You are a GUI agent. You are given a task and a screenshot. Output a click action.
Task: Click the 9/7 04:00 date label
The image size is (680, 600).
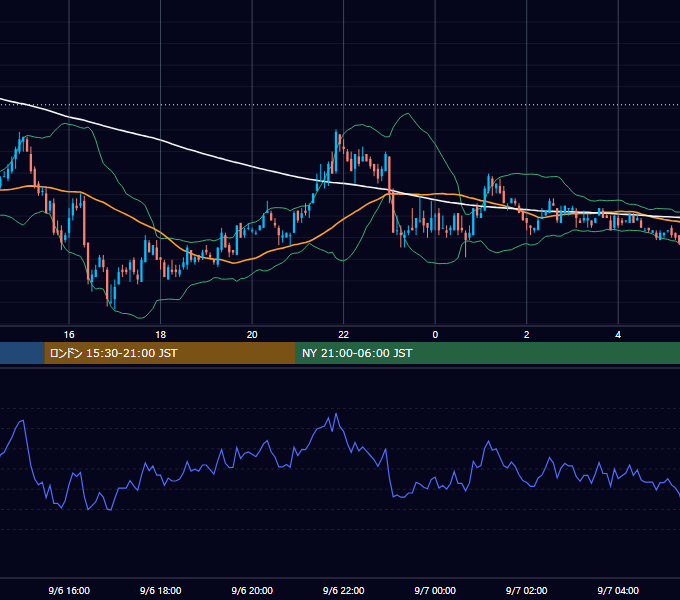[x=618, y=590]
